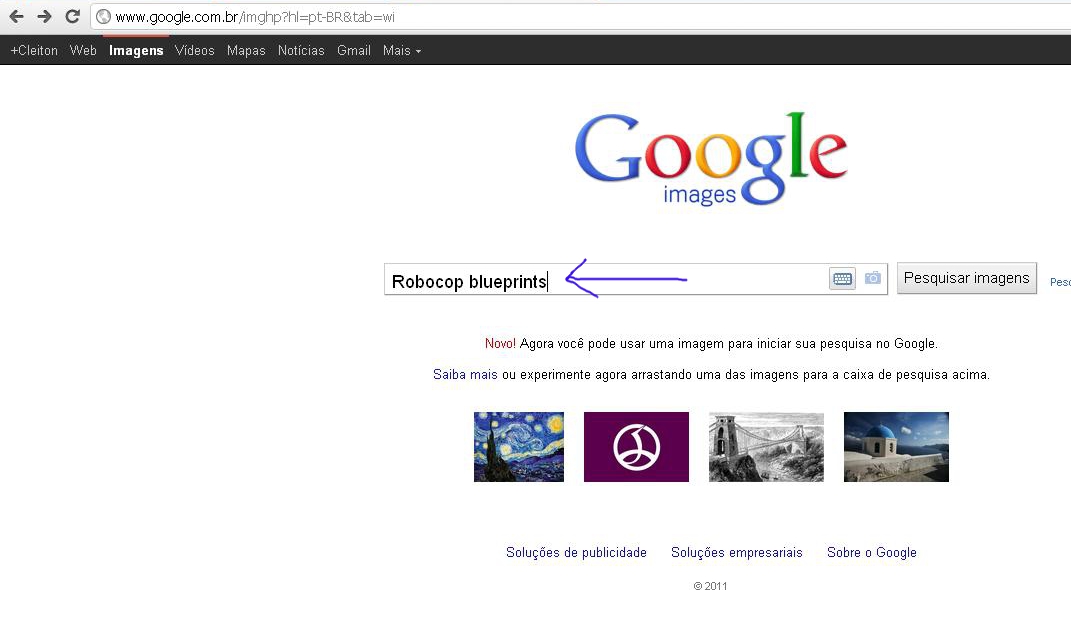1071x640 pixels.
Task: Select the blue dome church thumbnail
Action: [896, 447]
